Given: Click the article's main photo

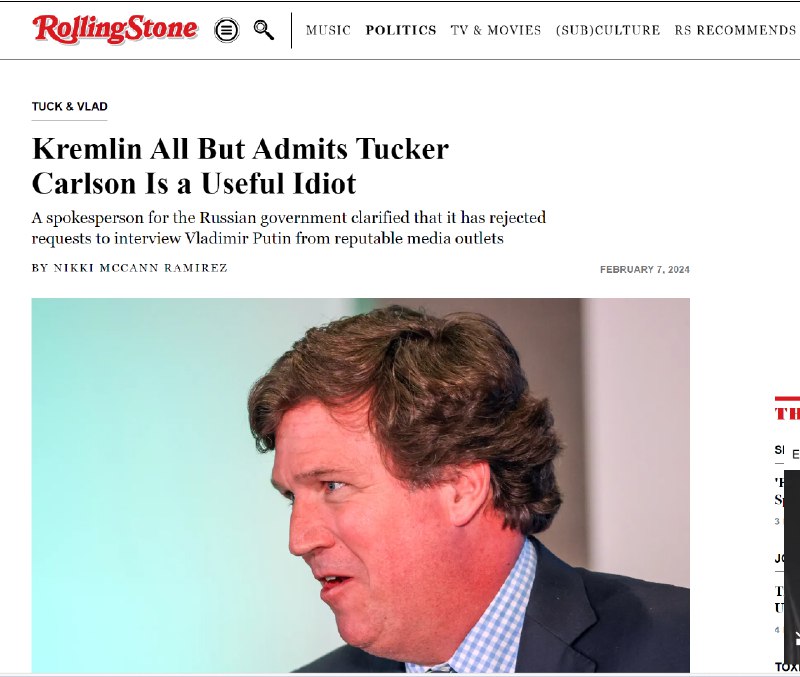Looking at the screenshot, I should [x=361, y=485].
